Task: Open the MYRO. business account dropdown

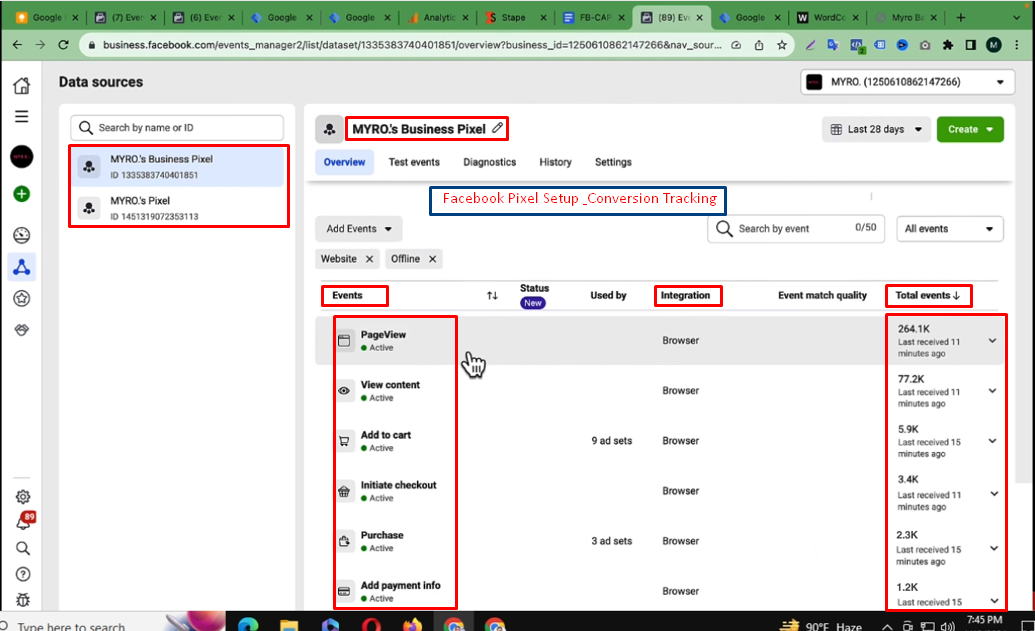Action: click(908, 82)
